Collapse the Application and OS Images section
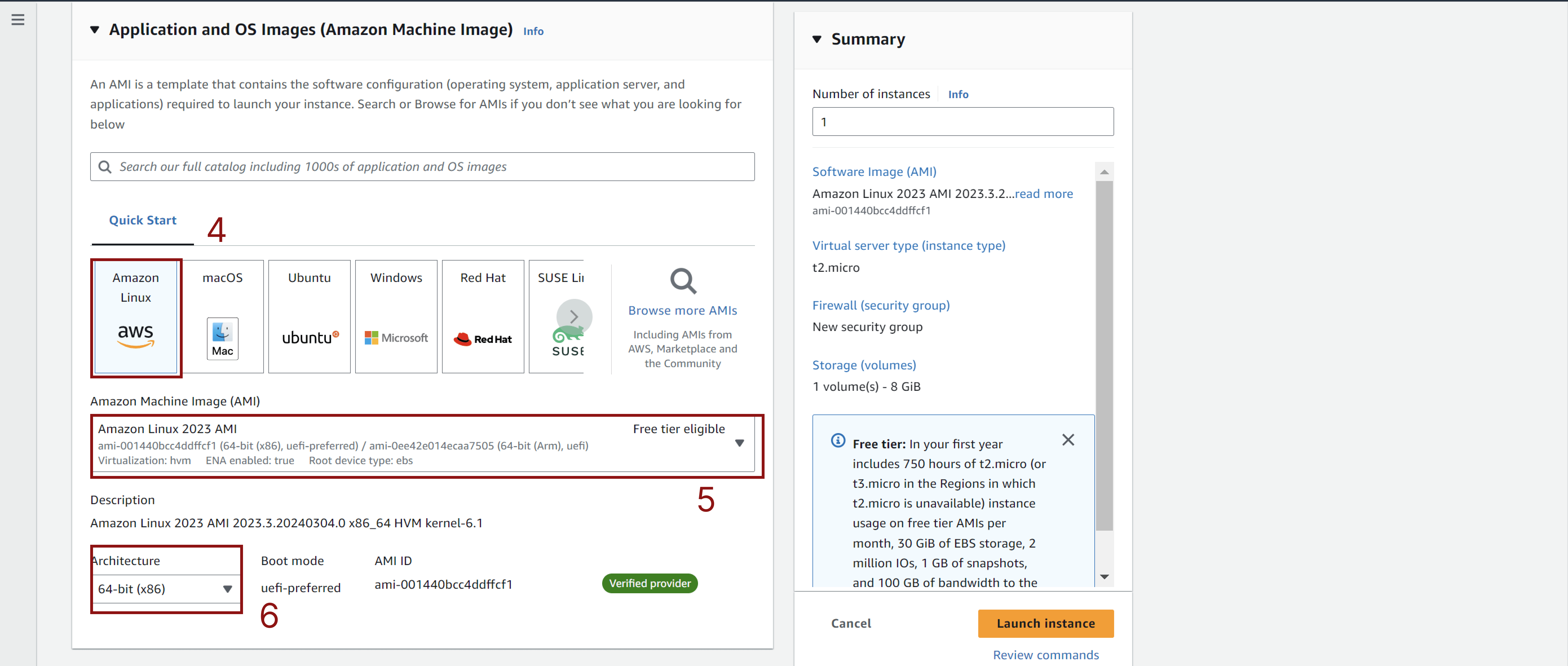 tap(95, 30)
